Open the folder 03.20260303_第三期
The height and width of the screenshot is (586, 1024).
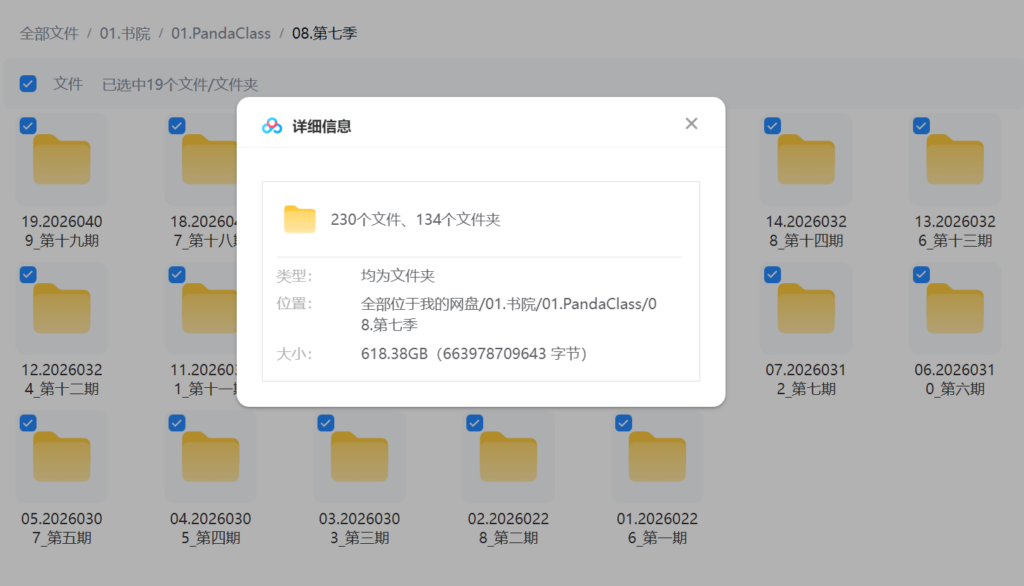coord(359,456)
